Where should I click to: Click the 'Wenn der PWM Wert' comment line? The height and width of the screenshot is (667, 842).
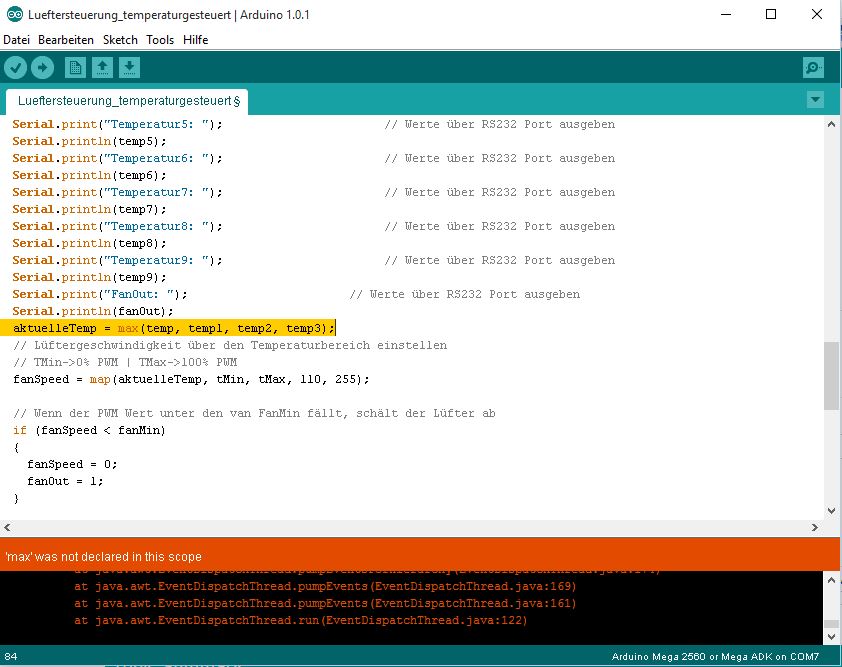pos(254,413)
